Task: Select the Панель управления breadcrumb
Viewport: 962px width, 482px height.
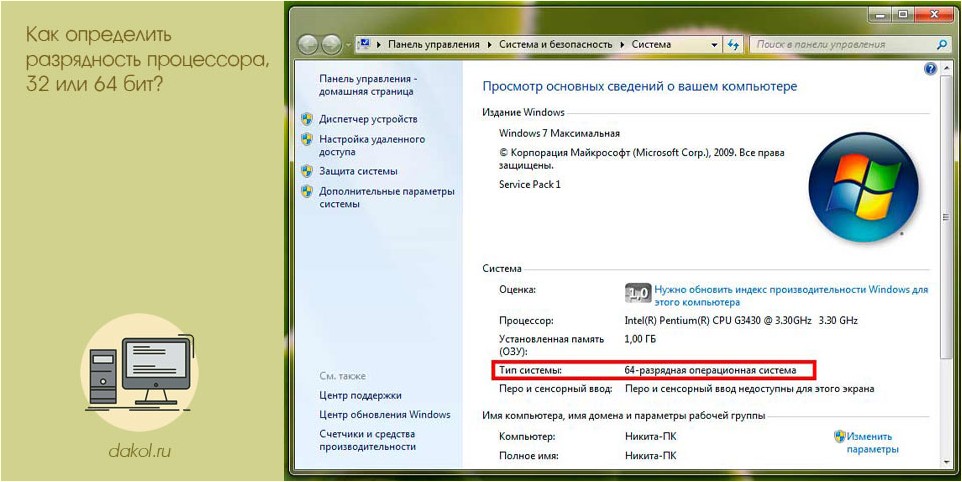Action: tap(433, 45)
